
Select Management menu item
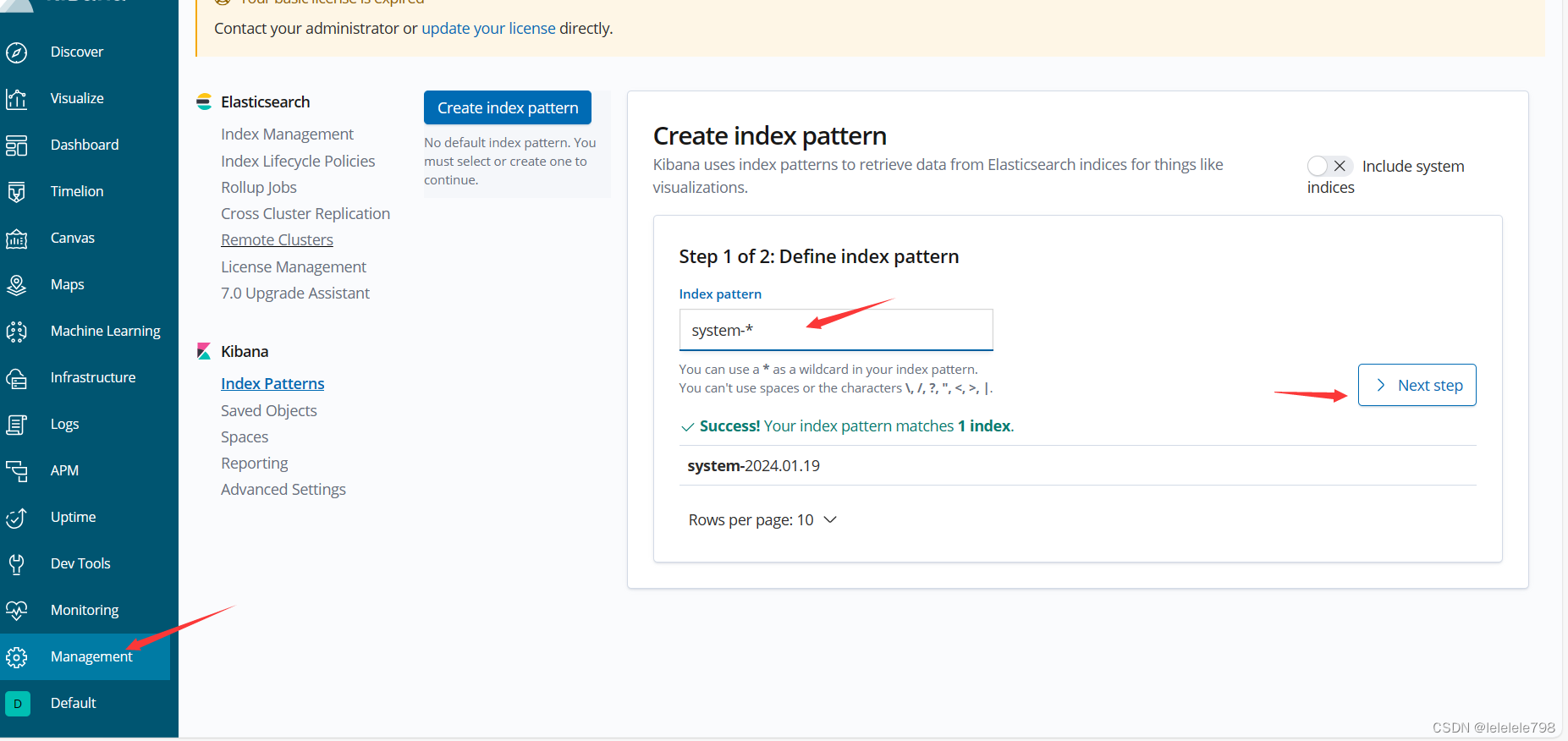click(91, 656)
